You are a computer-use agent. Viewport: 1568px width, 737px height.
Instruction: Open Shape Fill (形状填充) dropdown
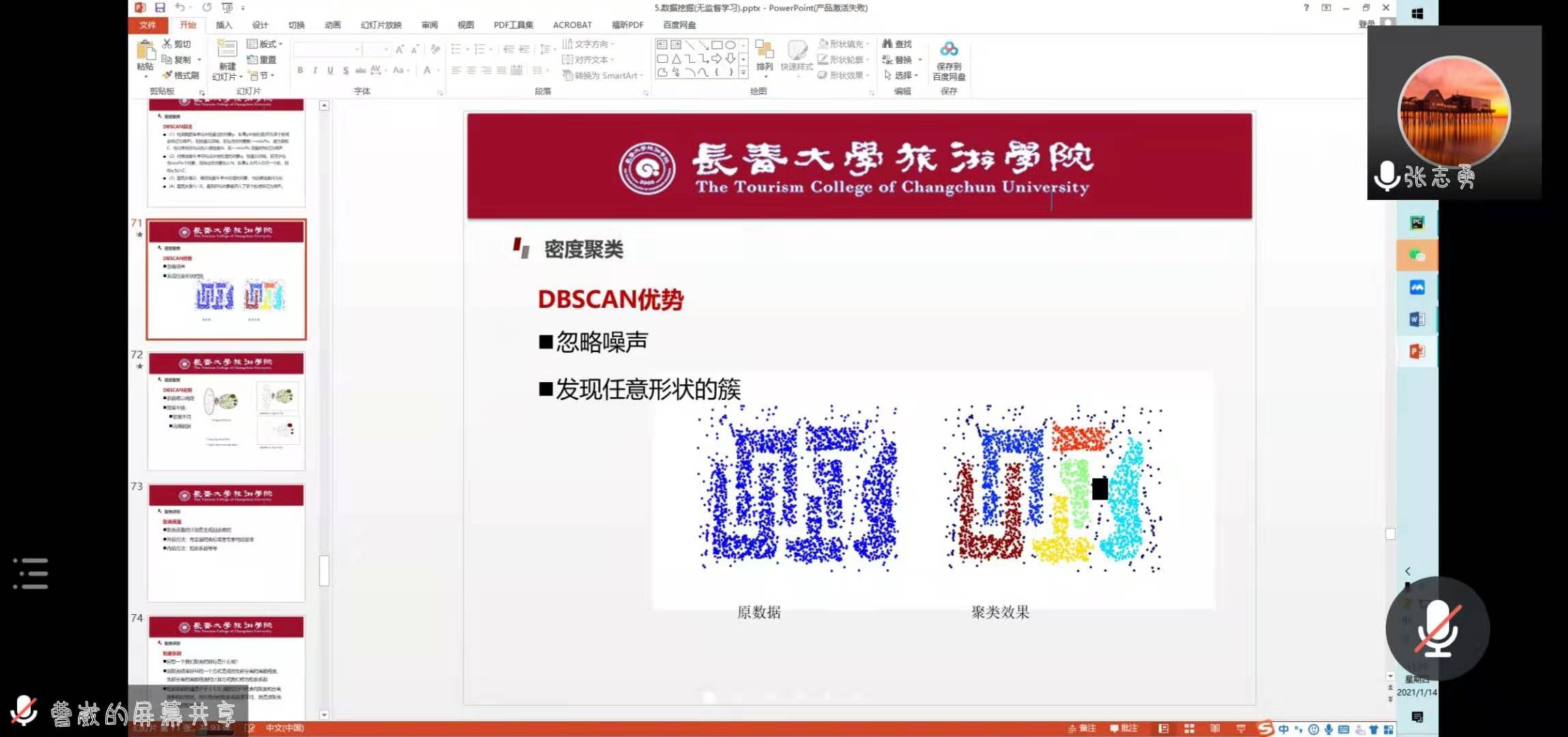pyautogui.click(x=844, y=44)
